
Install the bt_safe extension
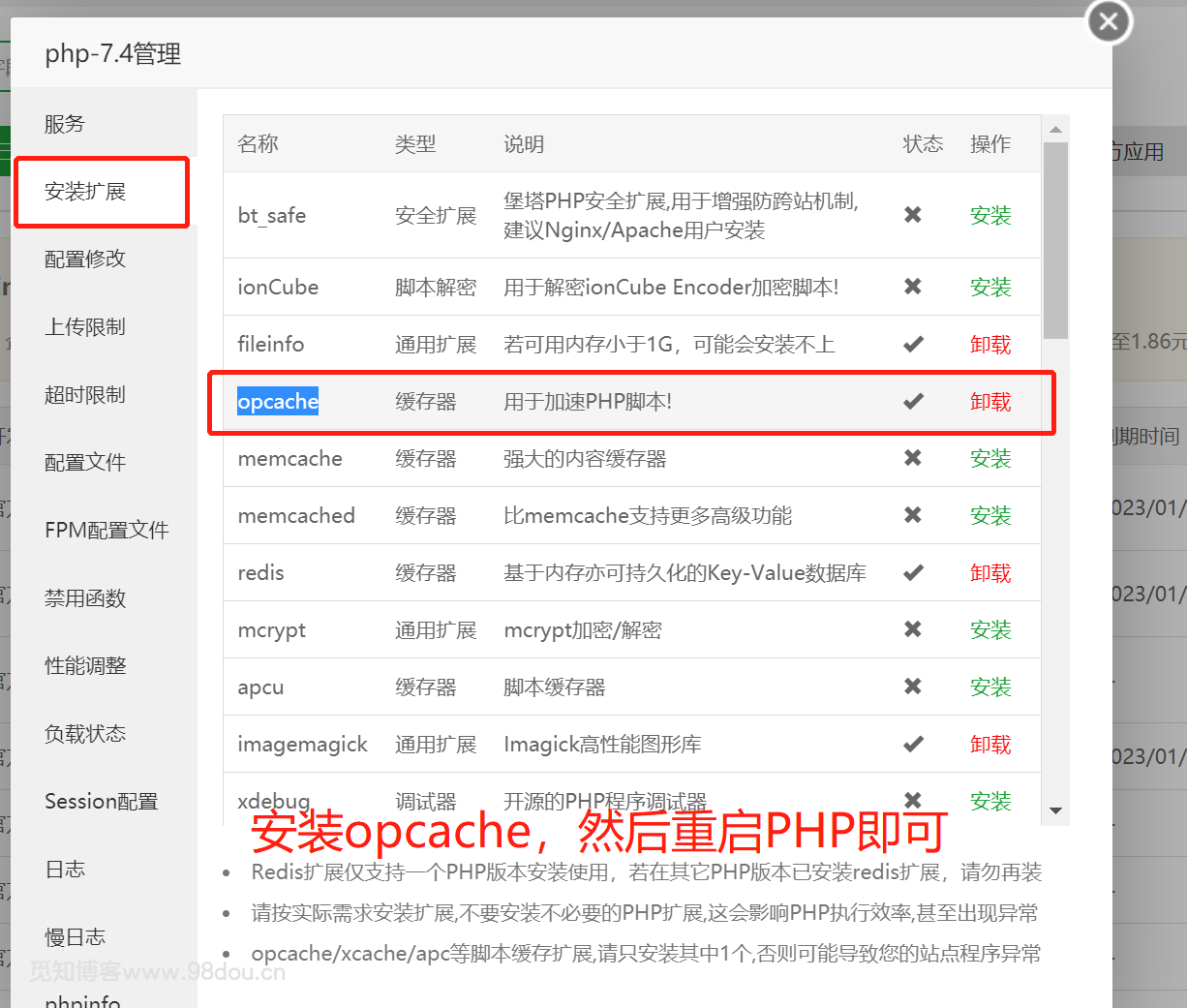(x=990, y=215)
